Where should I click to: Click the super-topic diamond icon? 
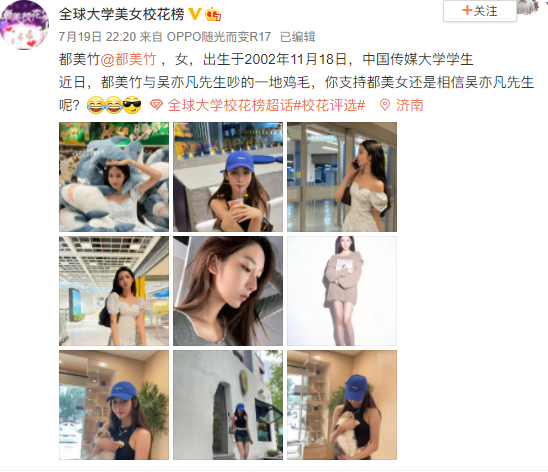(x=156, y=105)
